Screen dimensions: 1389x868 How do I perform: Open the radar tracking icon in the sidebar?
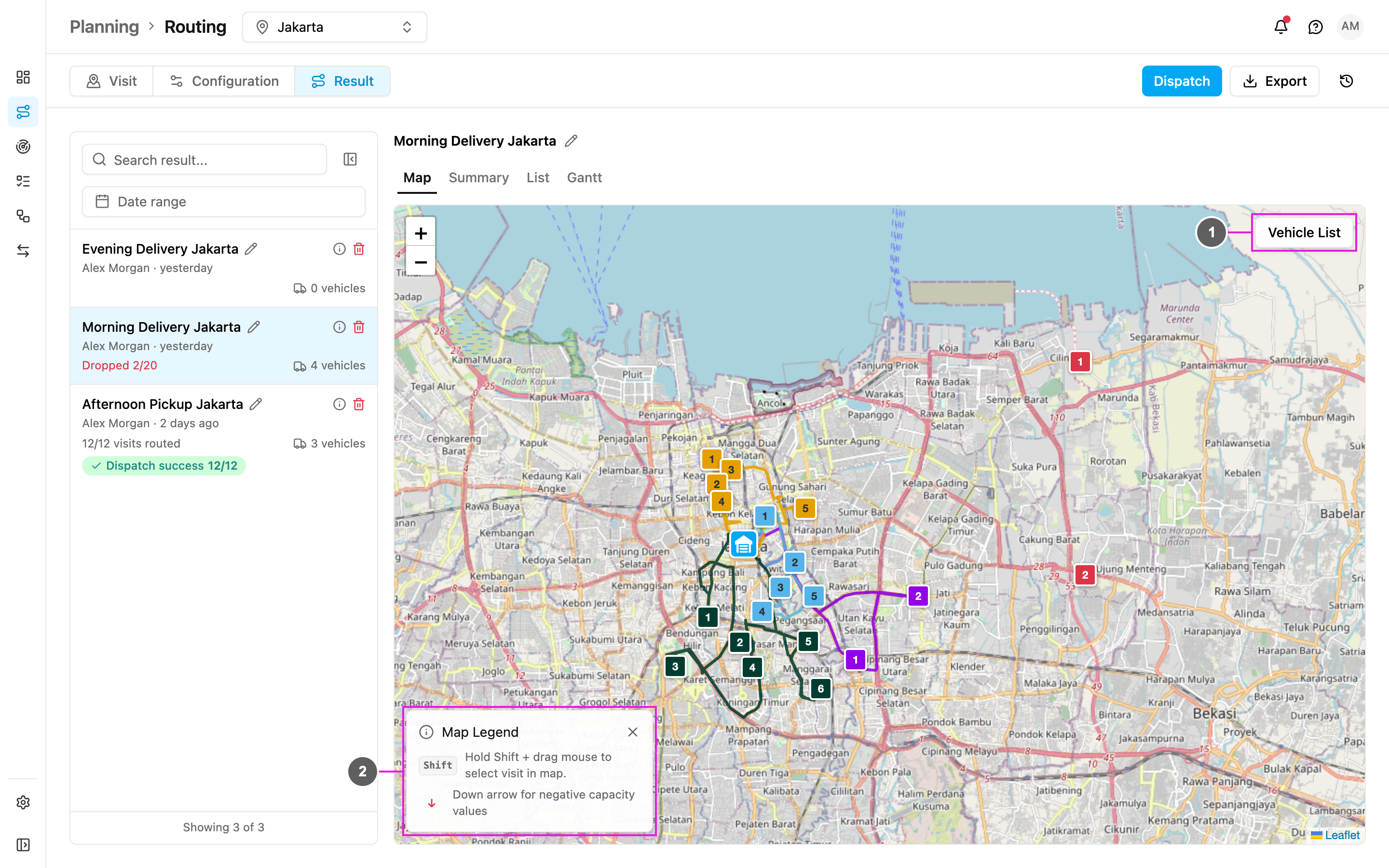click(x=23, y=147)
